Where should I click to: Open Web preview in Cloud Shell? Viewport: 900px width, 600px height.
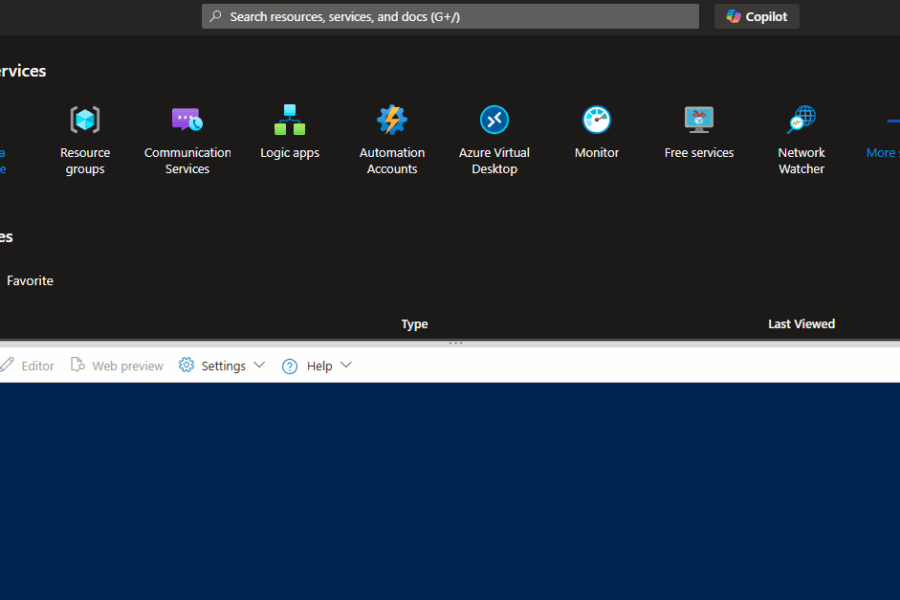(117, 366)
